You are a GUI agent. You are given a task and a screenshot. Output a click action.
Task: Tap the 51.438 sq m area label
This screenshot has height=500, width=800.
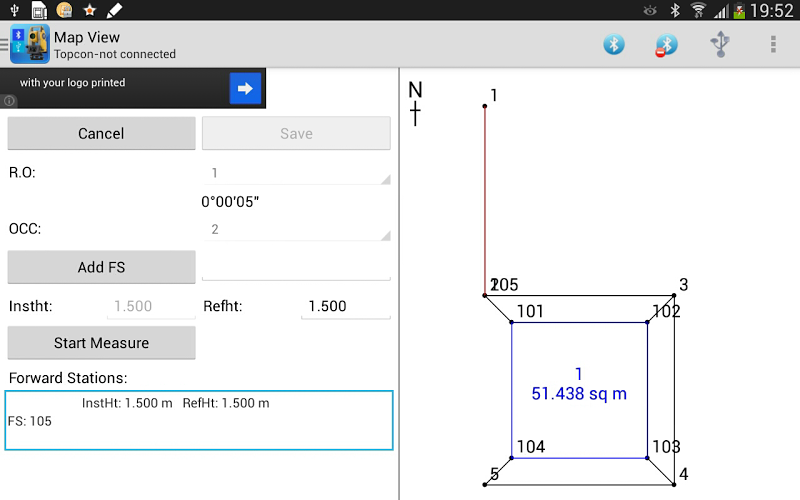pos(579,394)
